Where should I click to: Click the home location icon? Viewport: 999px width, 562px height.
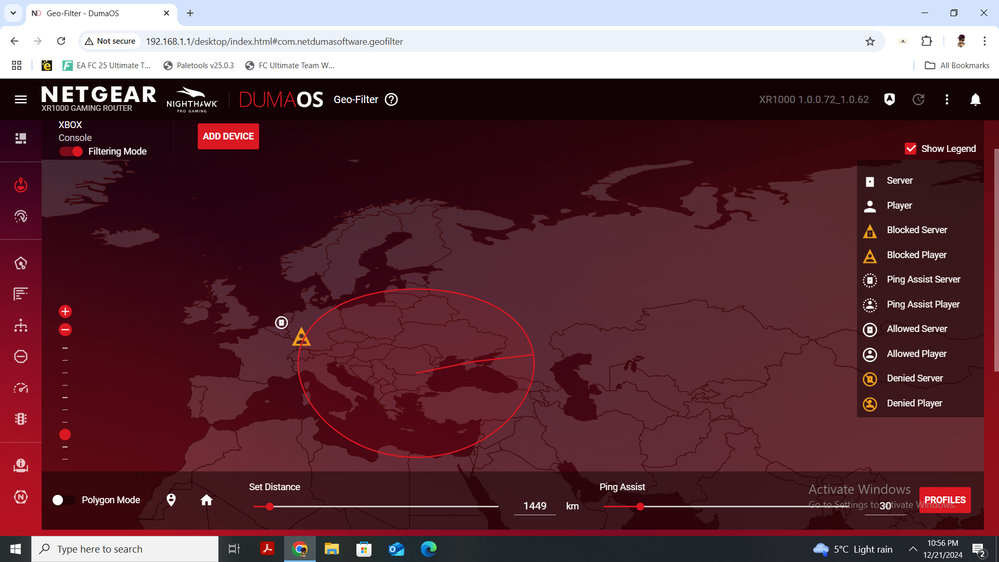206,500
